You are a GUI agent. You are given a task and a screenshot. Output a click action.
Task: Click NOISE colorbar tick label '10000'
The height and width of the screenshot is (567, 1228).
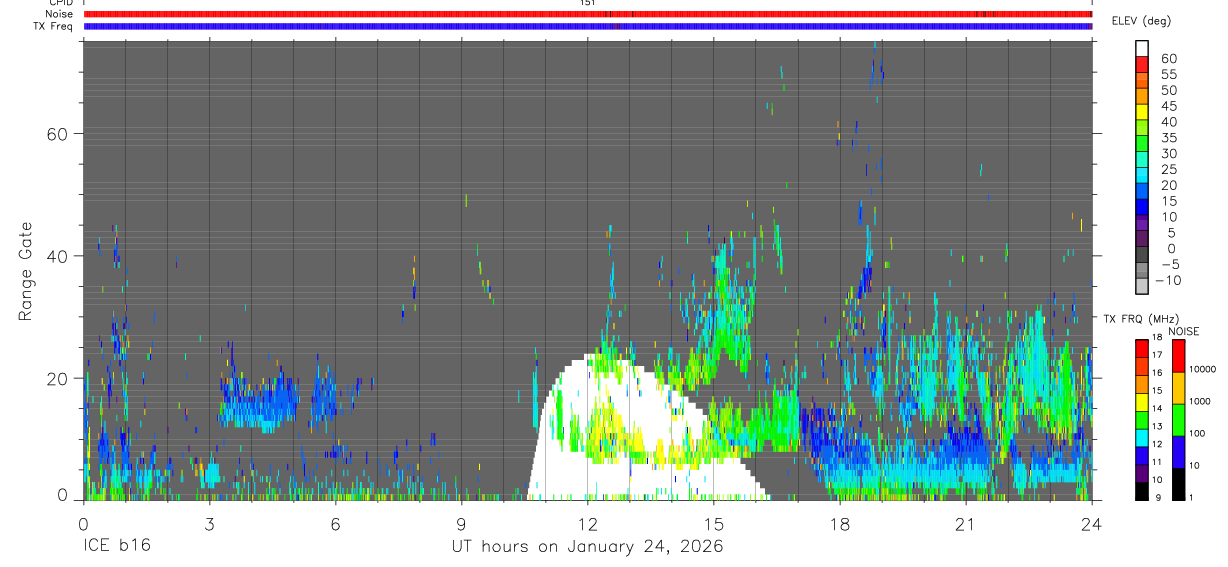[1203, 370]
